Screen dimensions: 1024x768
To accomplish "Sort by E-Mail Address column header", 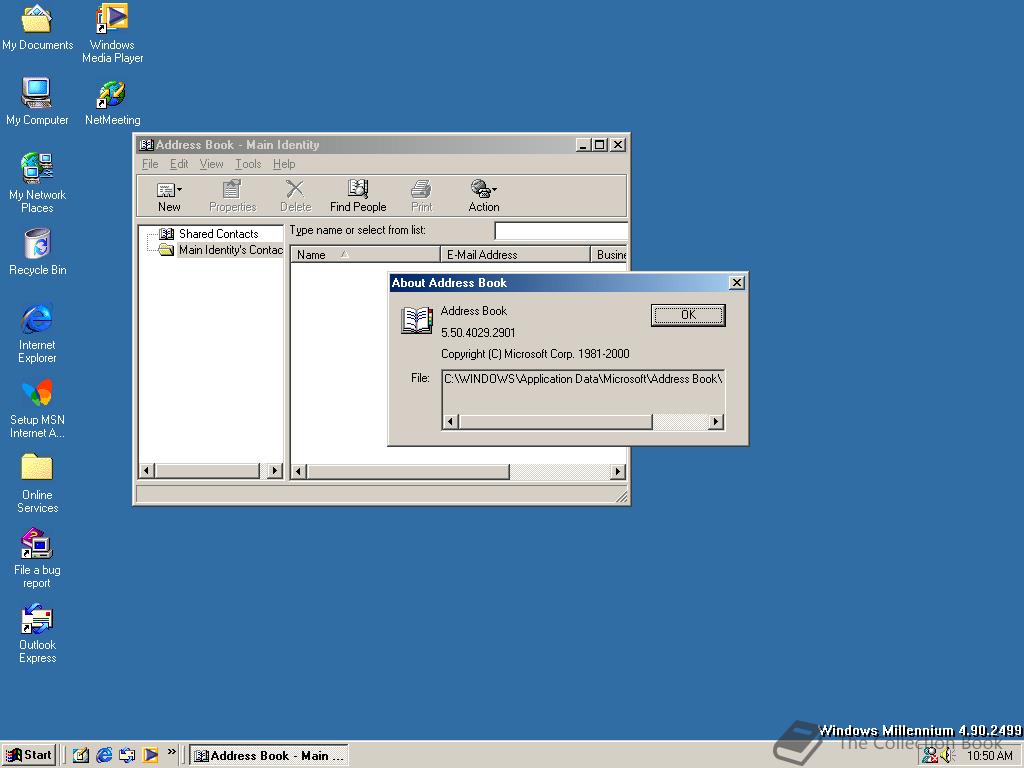I will click(515, 255).
